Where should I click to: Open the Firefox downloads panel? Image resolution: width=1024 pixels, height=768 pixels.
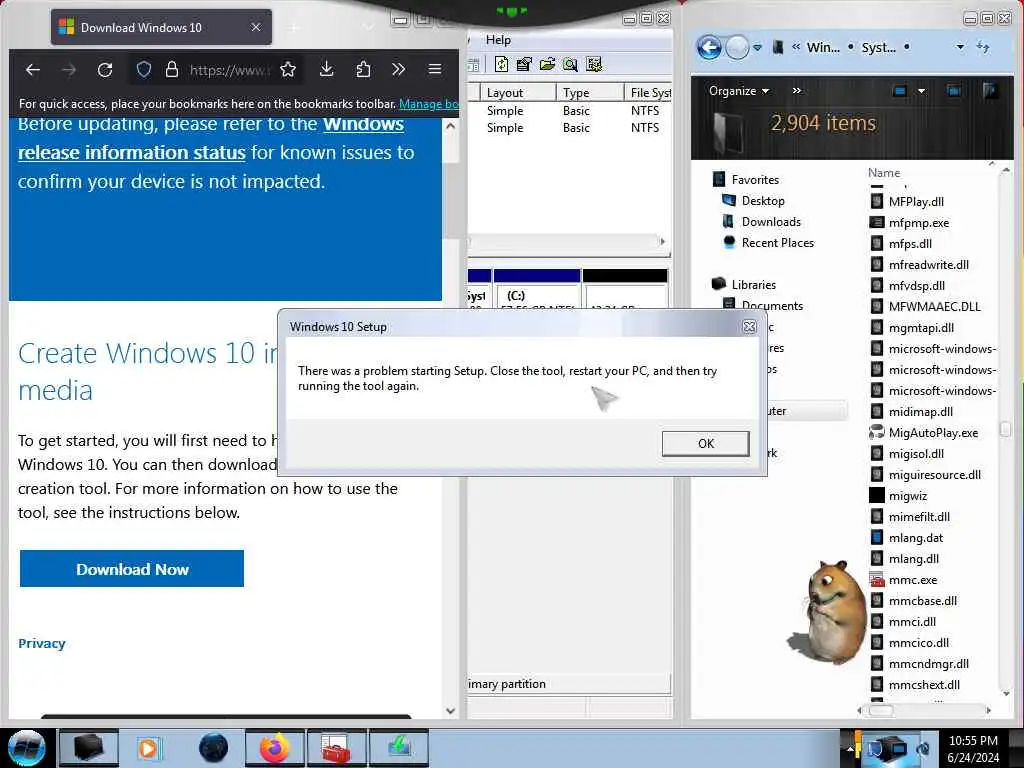327,69
